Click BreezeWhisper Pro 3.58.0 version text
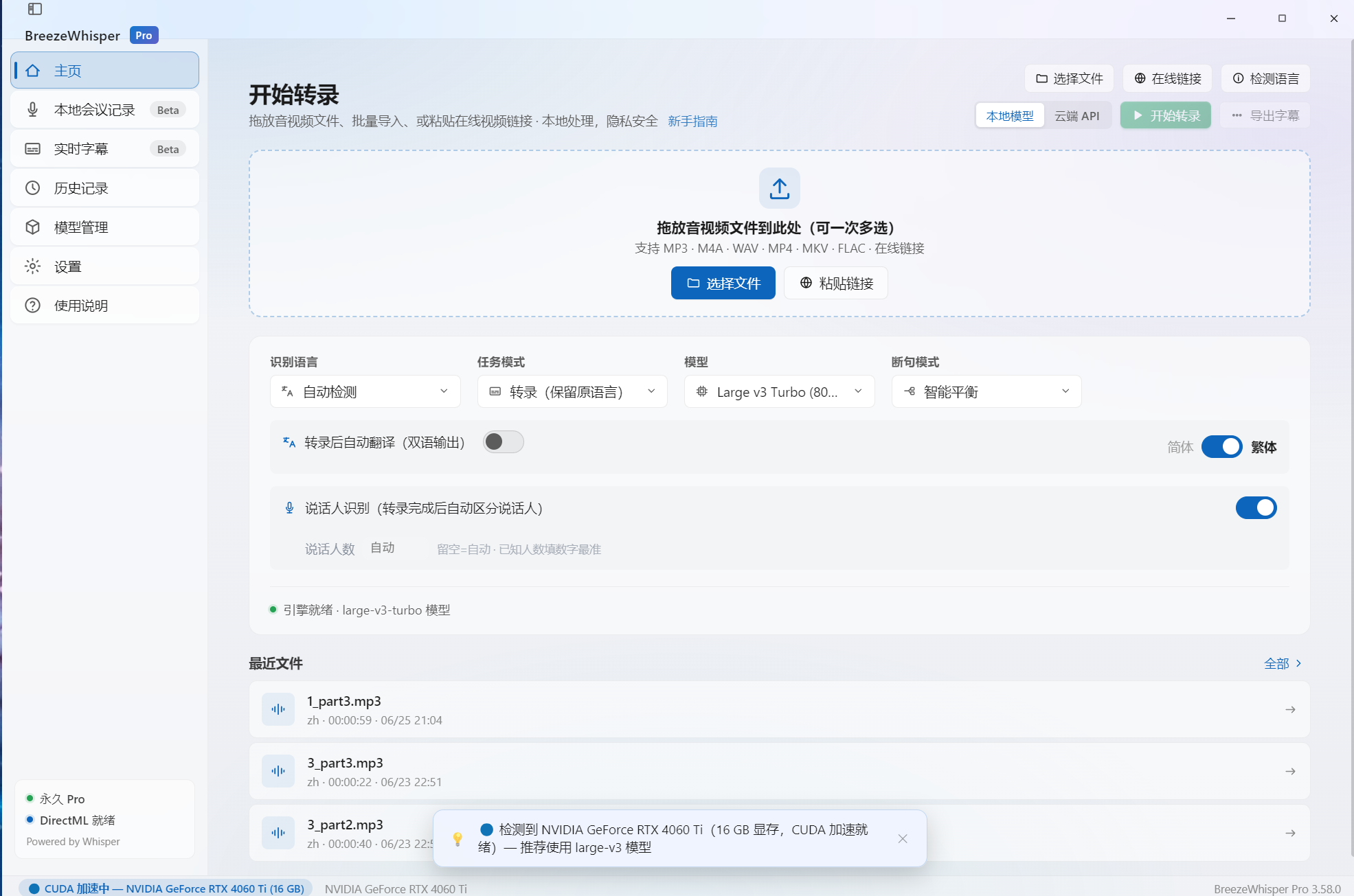The width and height of the screenshot is (1354, 896). click(1277, 888)
